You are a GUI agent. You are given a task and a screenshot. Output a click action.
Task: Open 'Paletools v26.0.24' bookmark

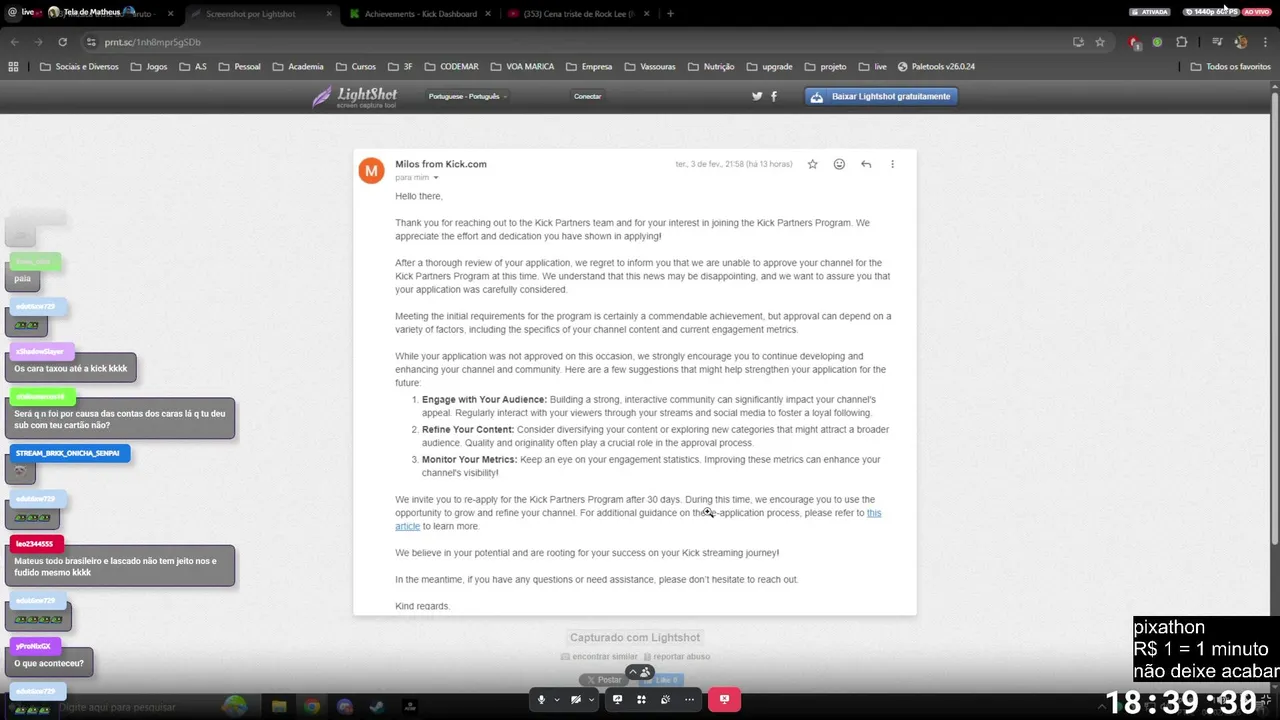pyautogui.click(x=936, y=67)
